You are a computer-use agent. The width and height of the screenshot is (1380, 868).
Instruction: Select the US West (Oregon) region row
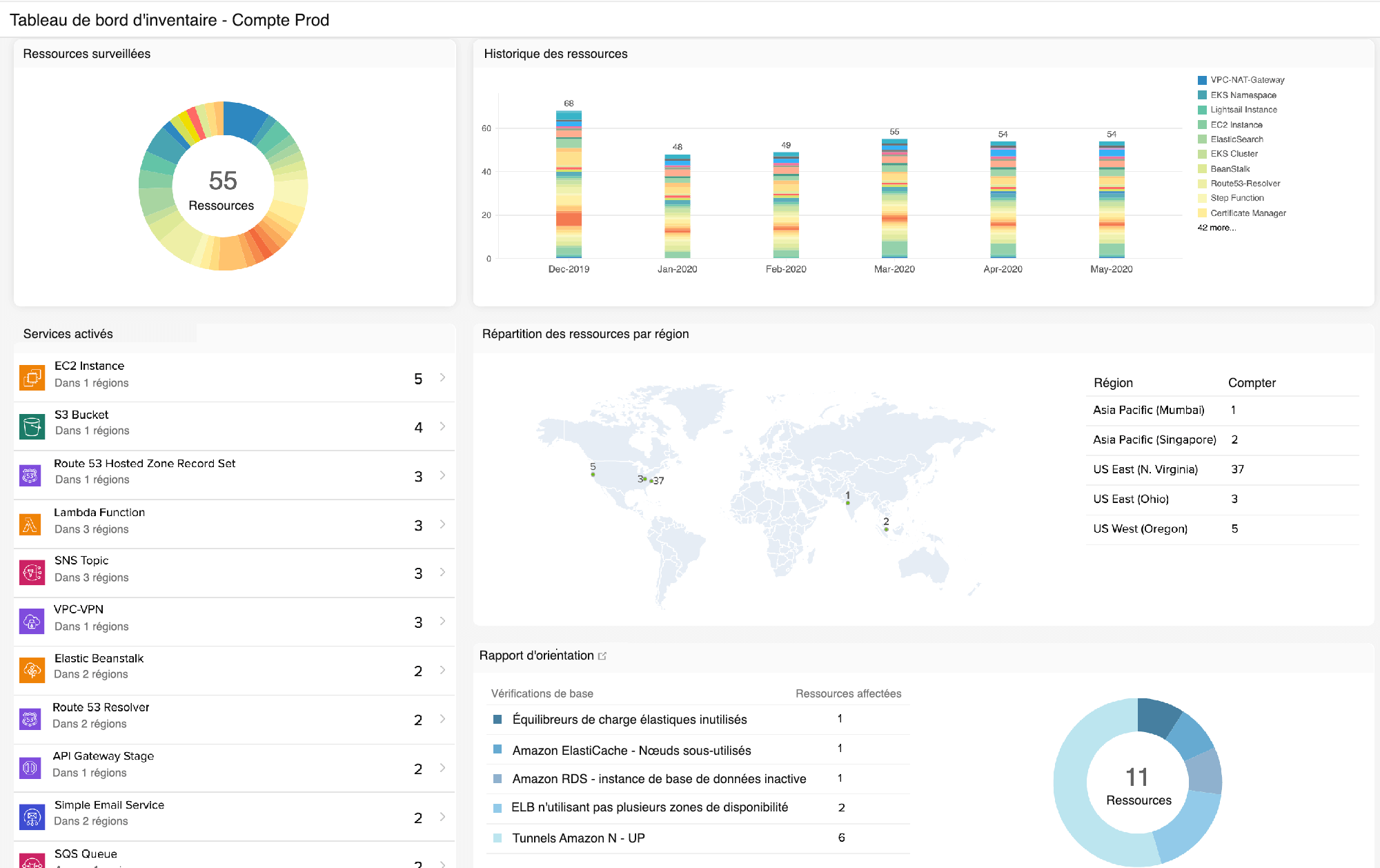tap(1223, 529)
